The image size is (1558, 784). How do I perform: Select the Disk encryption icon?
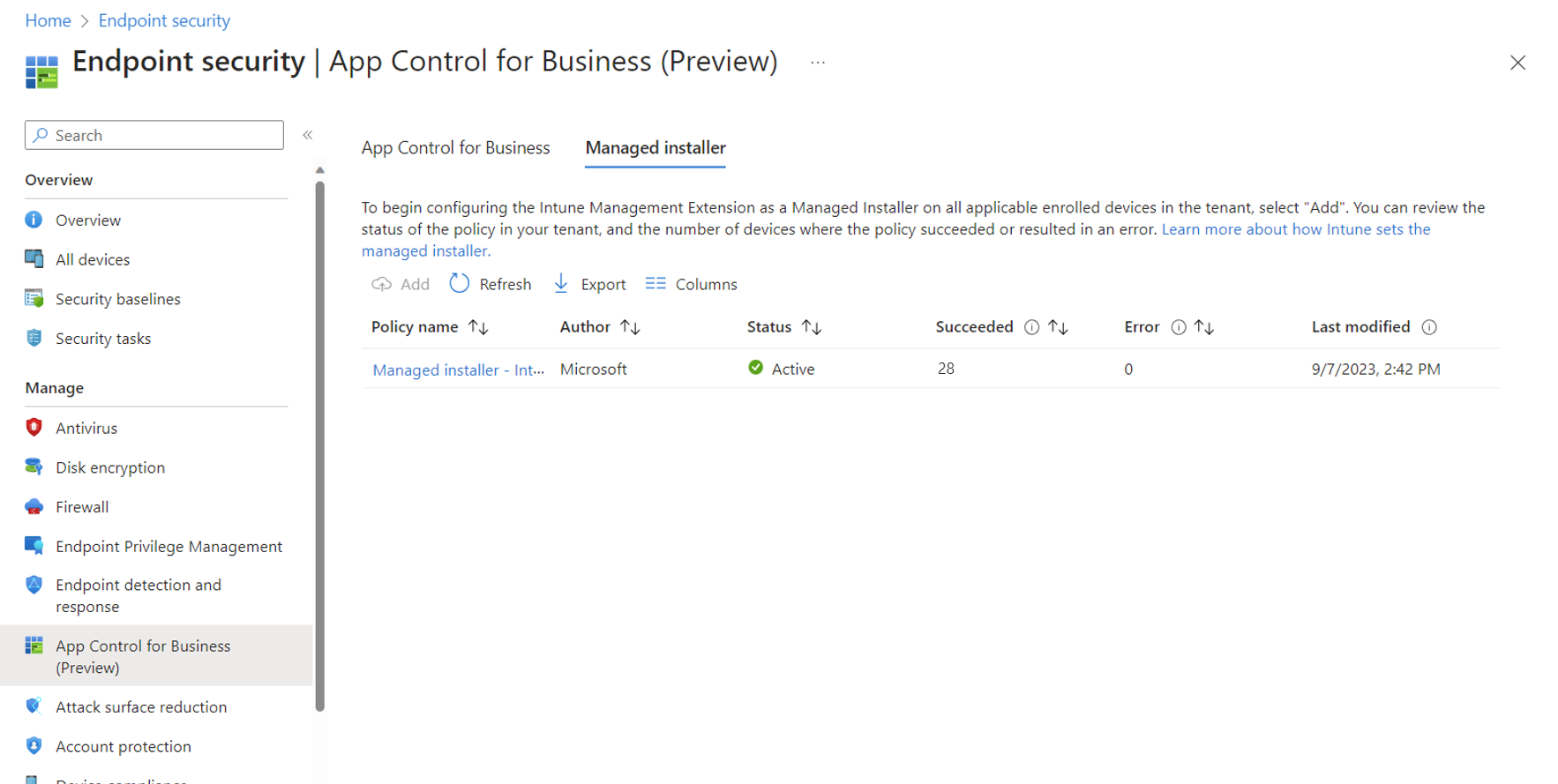(34, 467)
